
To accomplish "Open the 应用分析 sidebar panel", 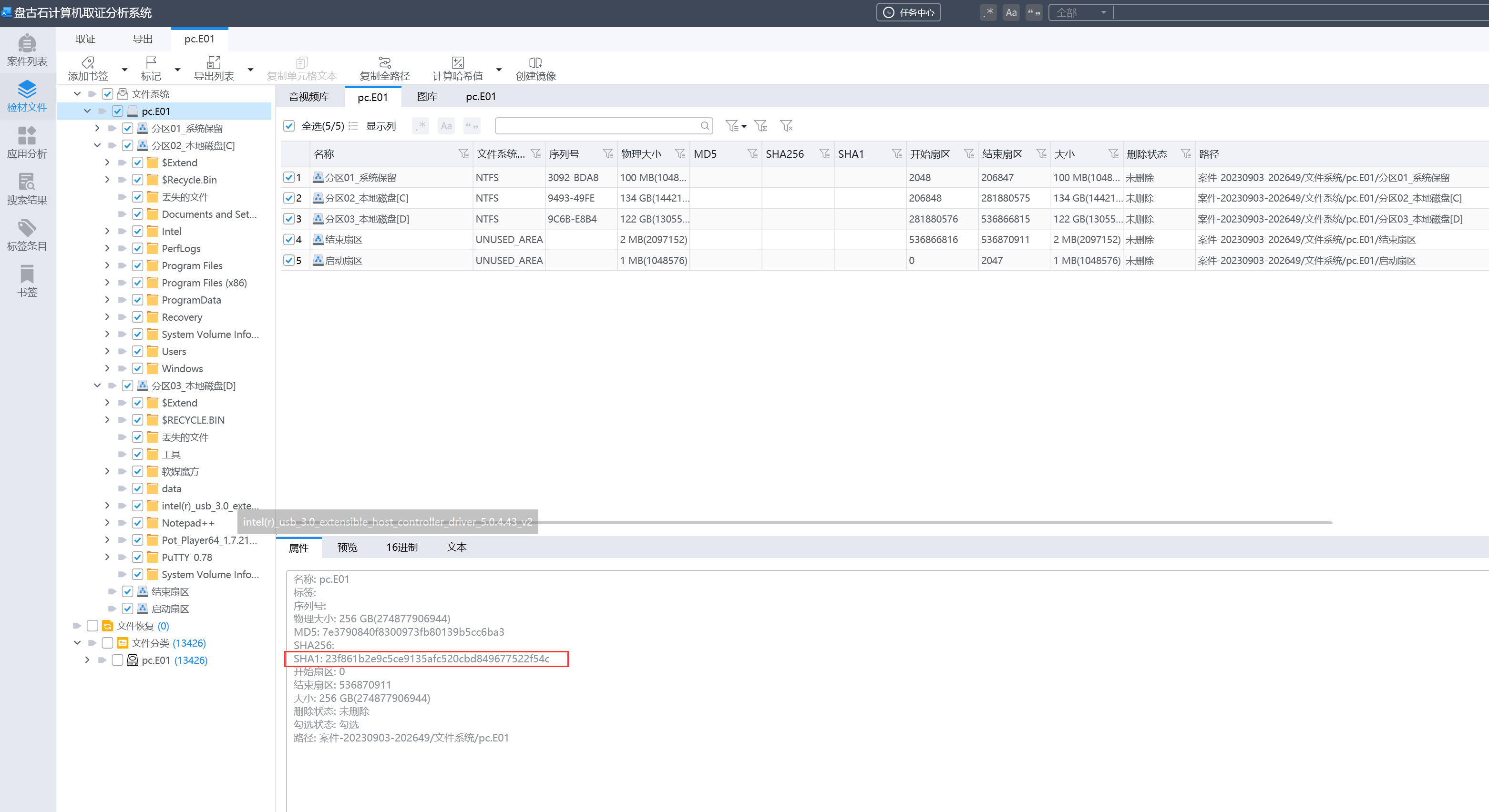I will pyautogui.click(x=27, y=142).
